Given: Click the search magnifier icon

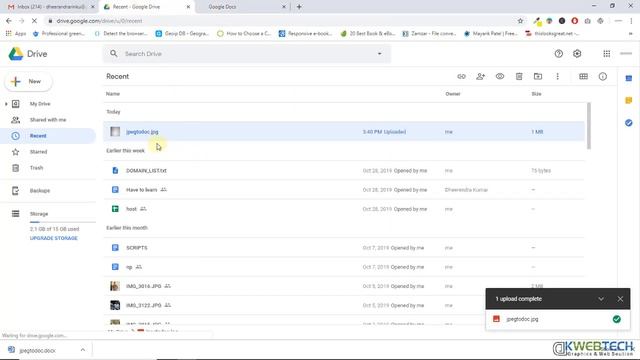Looking at the screenshot, I should click(113, 53).
